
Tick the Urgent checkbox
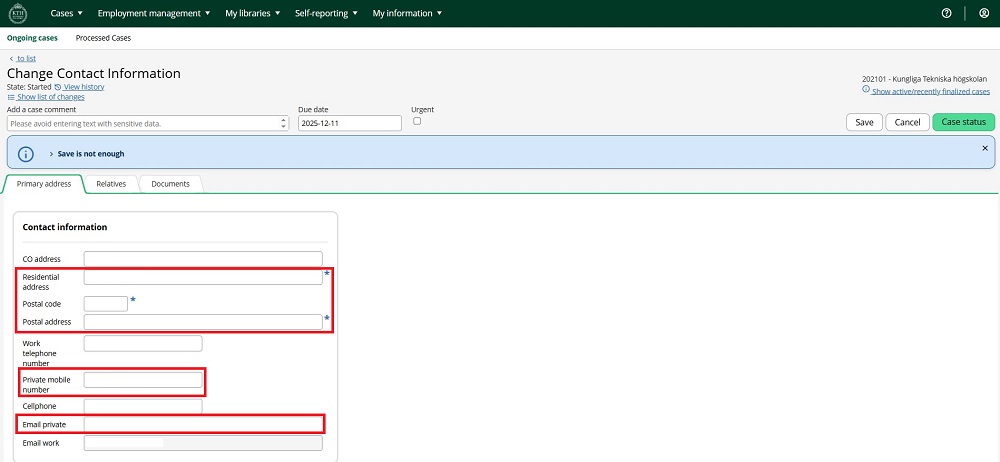click(417, 121)
